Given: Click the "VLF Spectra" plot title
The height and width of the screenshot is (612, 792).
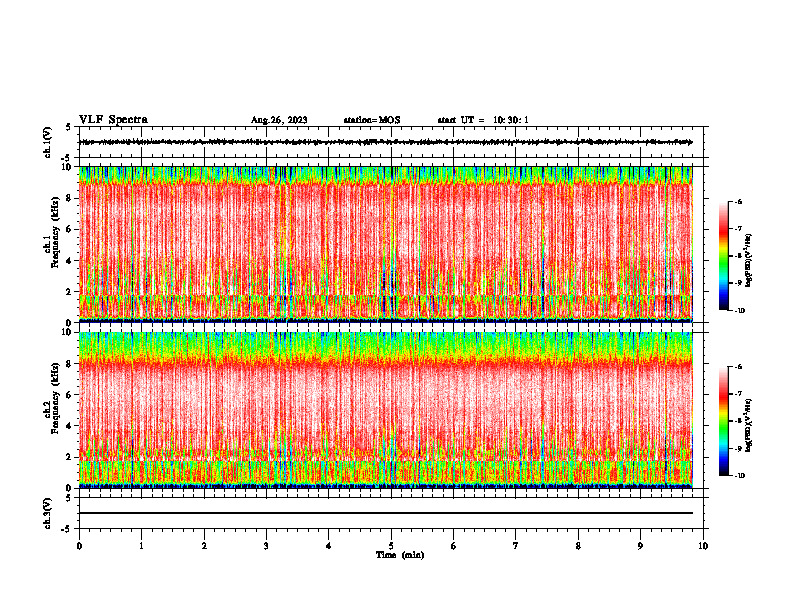Looking at the screenshot, I should [113, 120].
